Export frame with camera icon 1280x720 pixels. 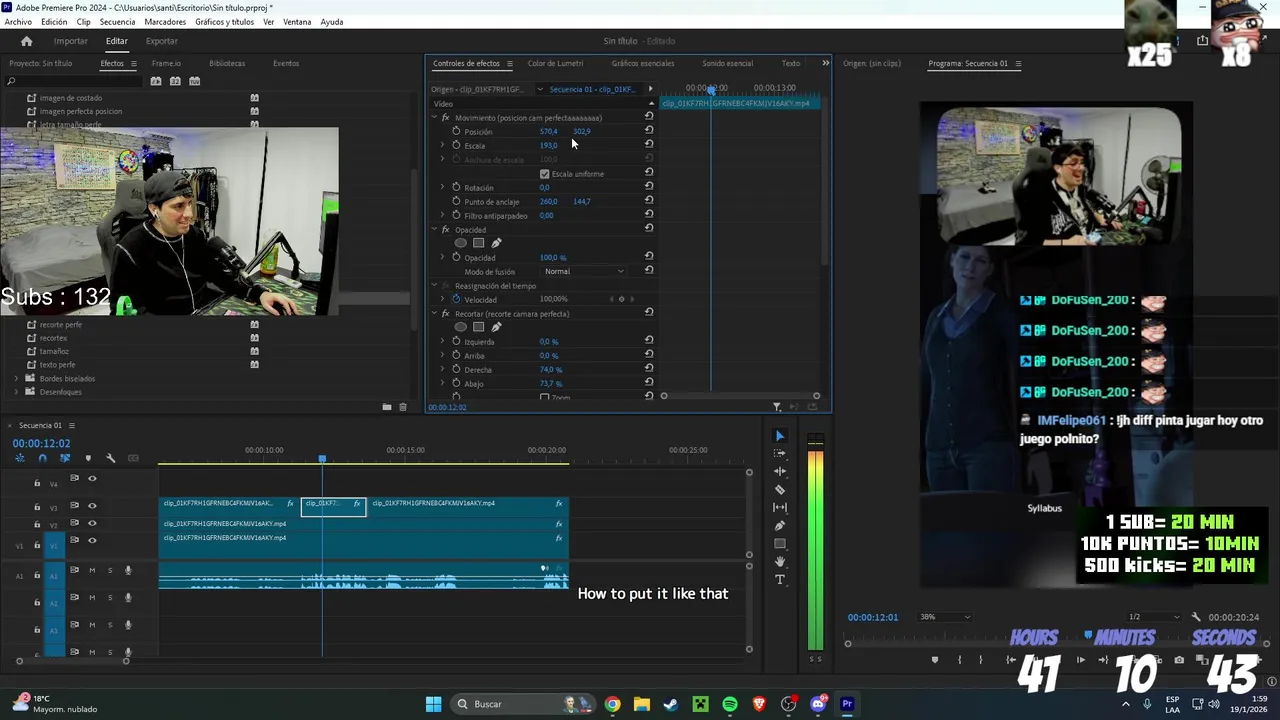click(x=1179, y=660)
